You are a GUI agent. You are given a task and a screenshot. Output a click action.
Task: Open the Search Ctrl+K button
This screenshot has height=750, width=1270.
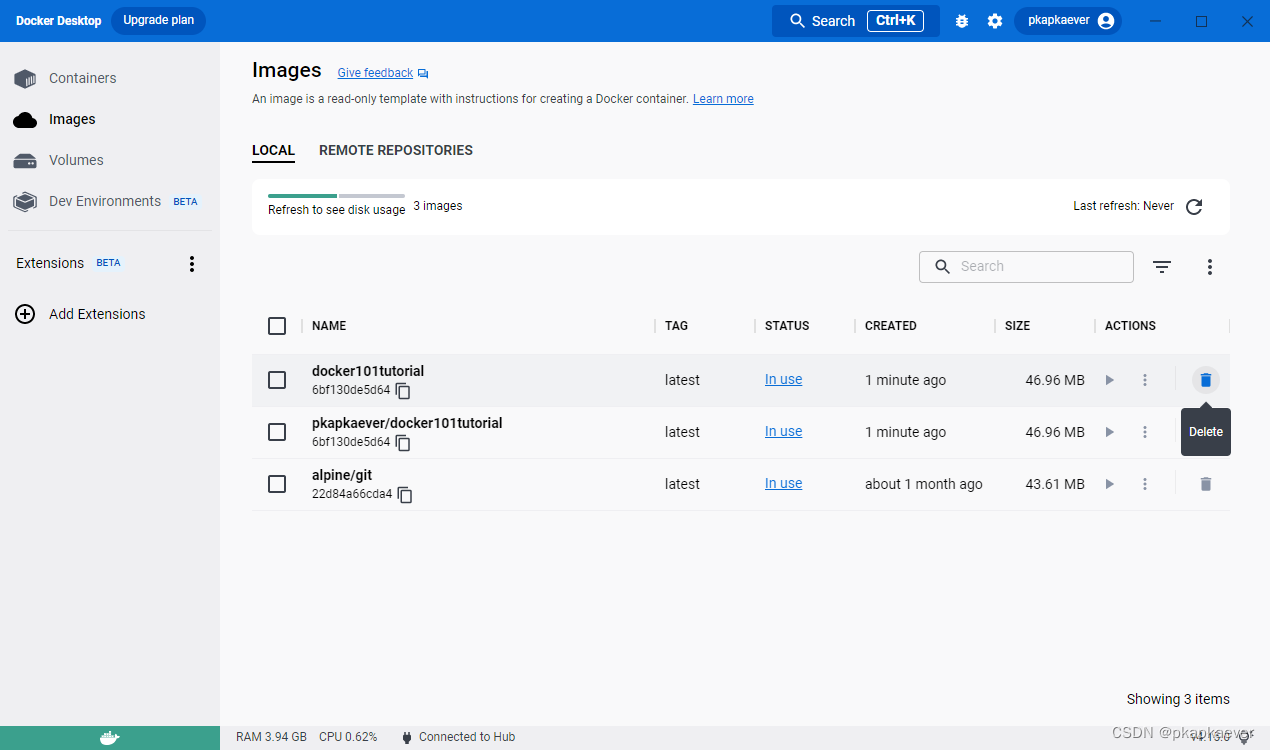[855, 21]
